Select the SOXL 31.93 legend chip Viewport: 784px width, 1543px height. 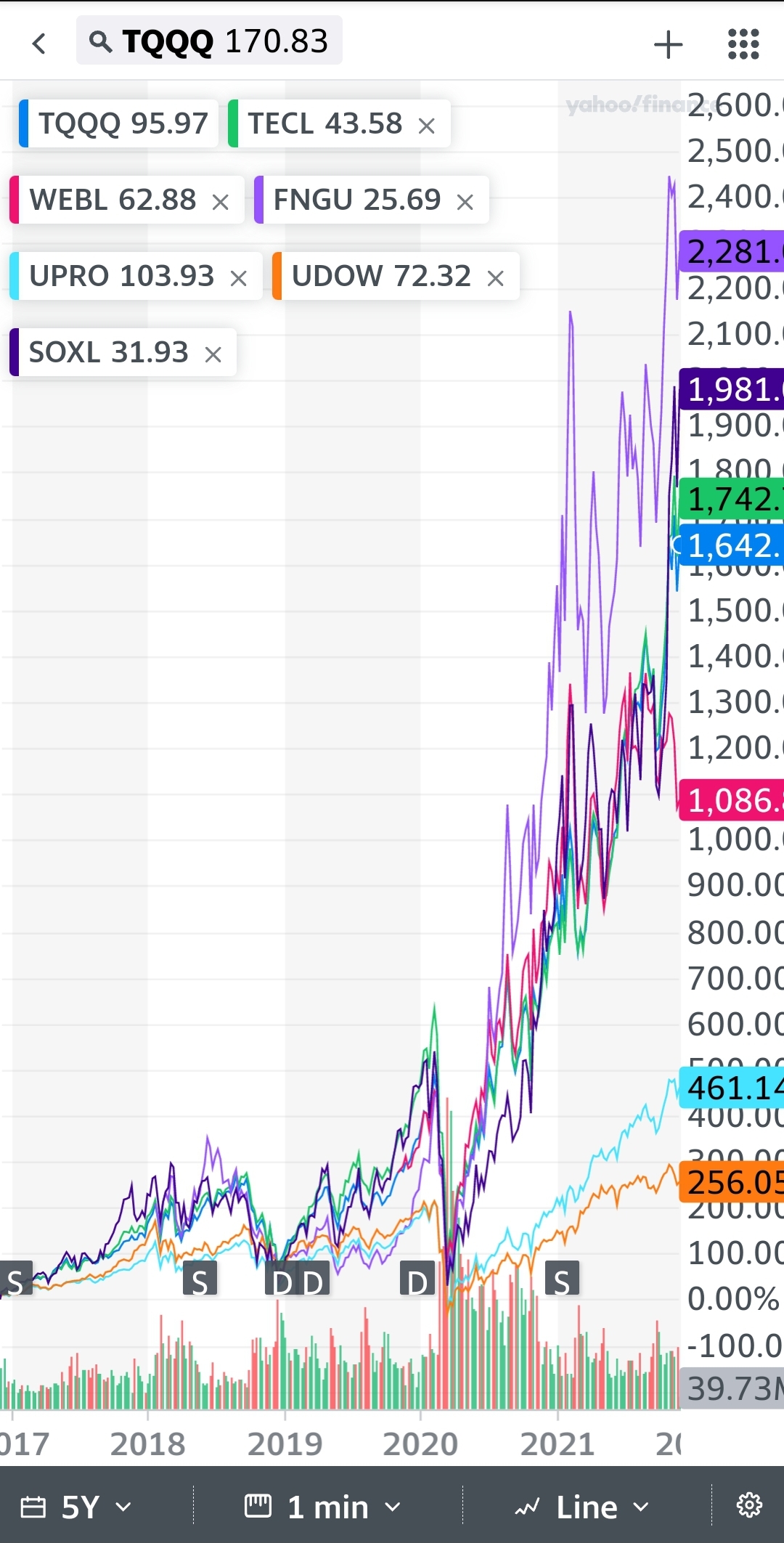(123, 352)
